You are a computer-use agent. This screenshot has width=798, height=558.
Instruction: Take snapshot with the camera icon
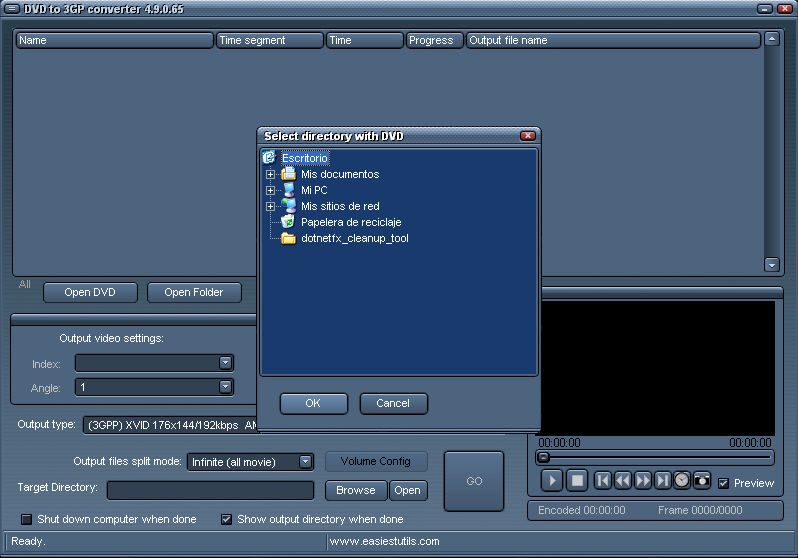click(702, 481)
